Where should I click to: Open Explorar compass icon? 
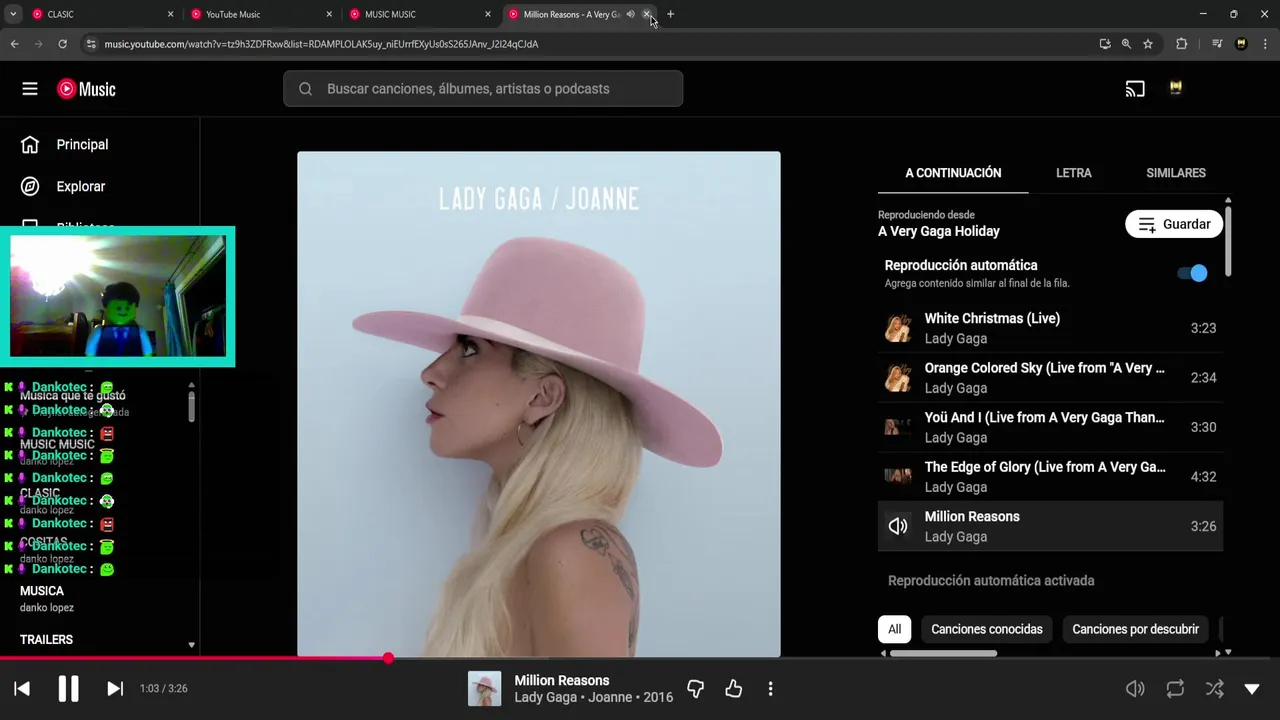(x=30, y=186)
